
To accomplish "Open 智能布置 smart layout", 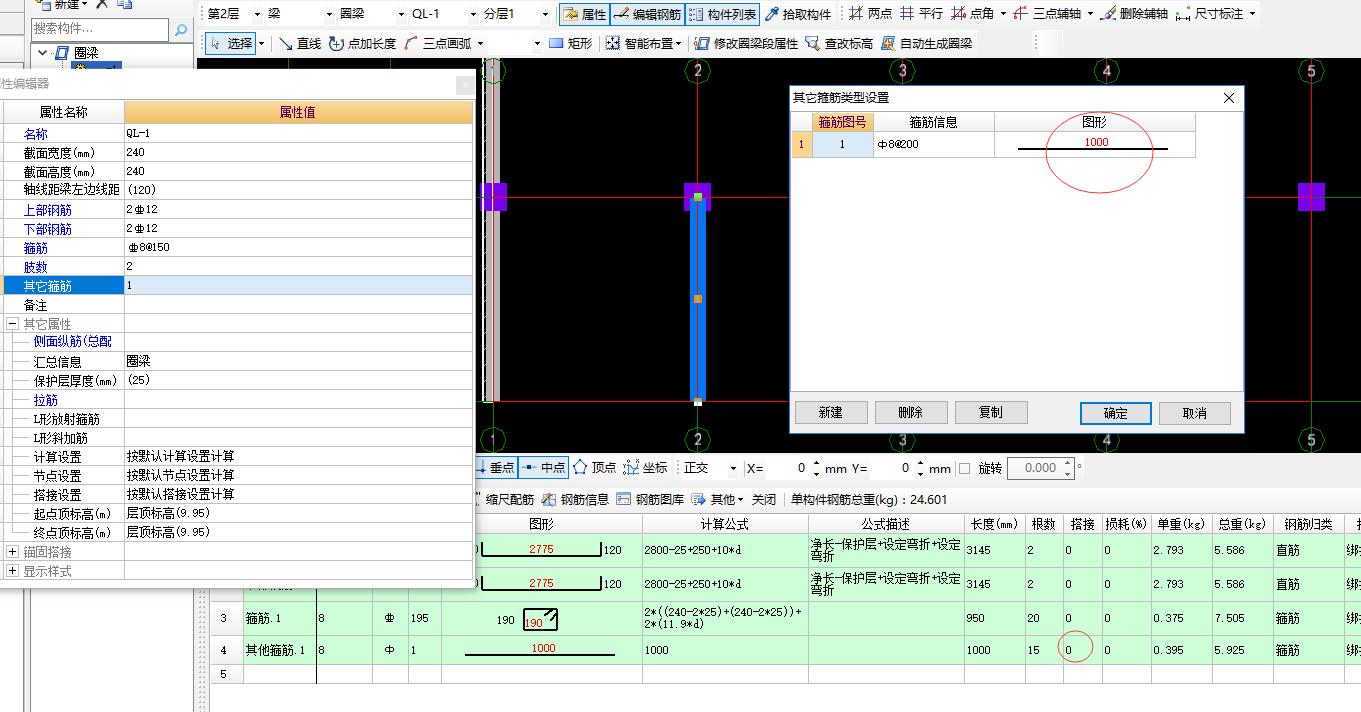I will click(x=644, y=44).
